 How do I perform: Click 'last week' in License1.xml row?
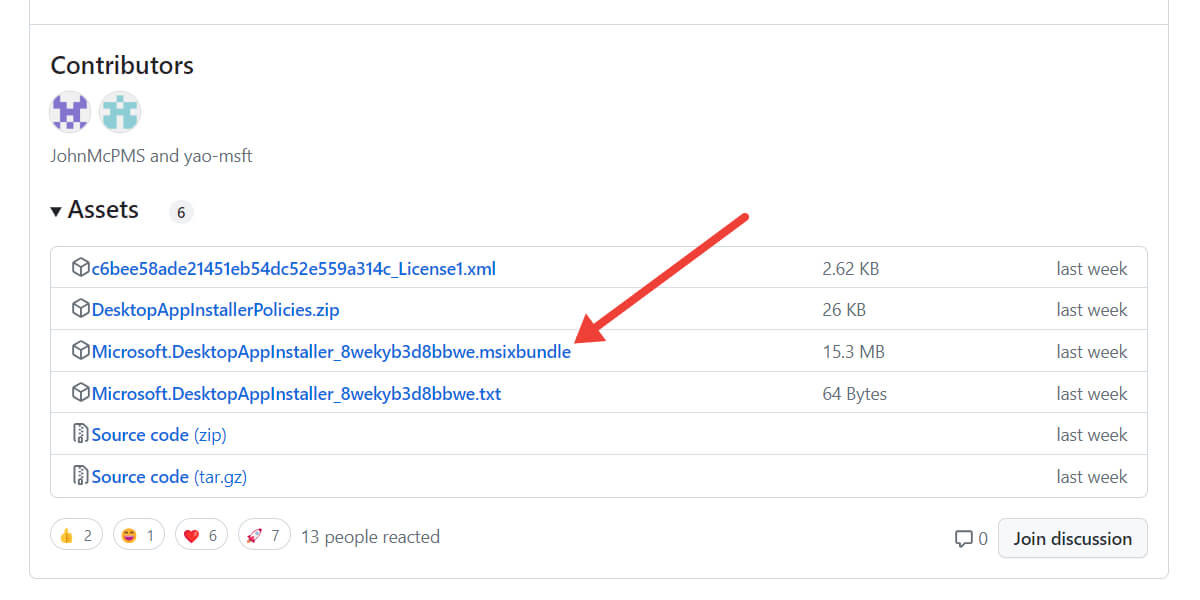(1092, 269)
